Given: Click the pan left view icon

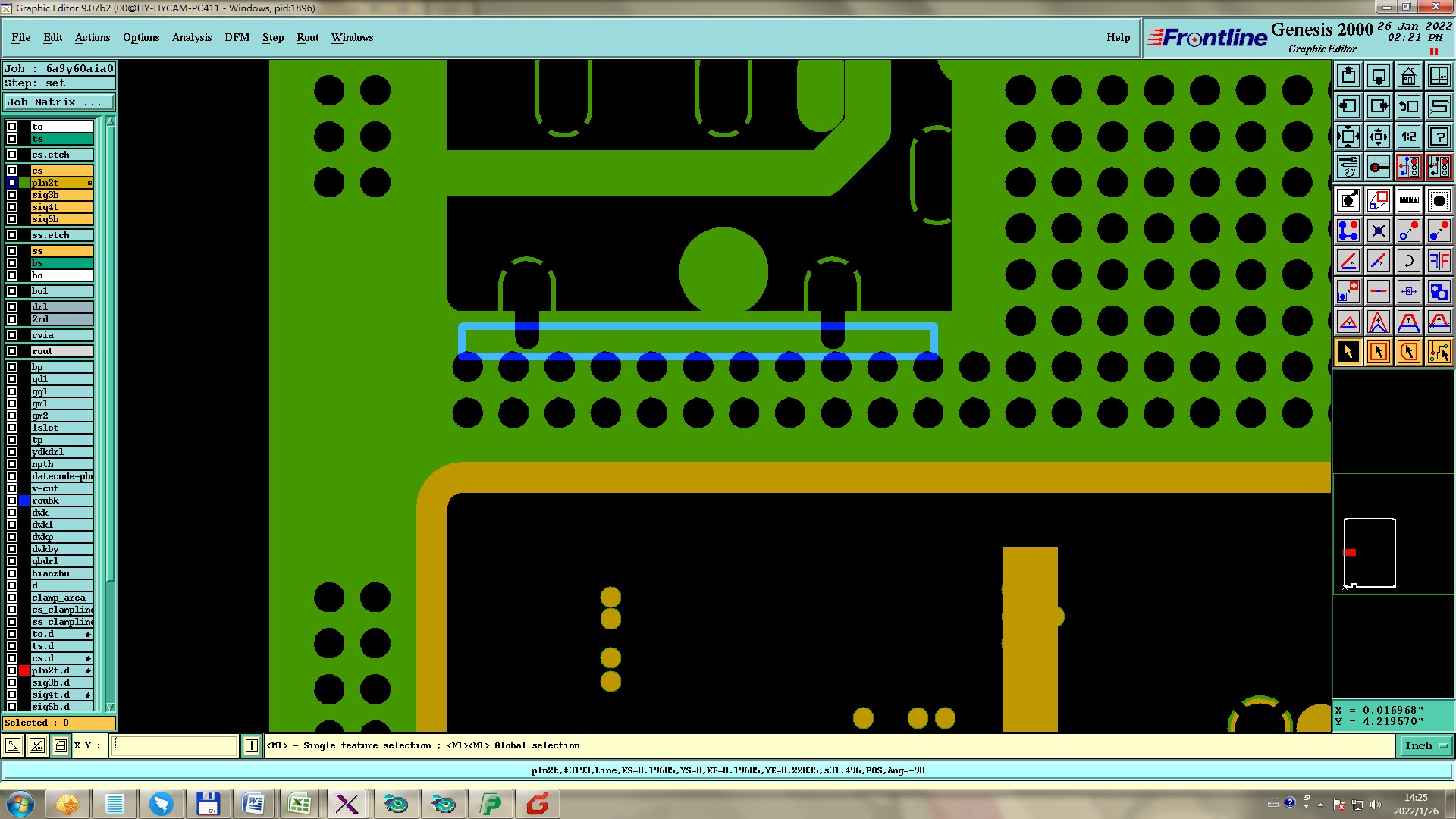Looking at the screenshot, I should tap(1348, 106).
